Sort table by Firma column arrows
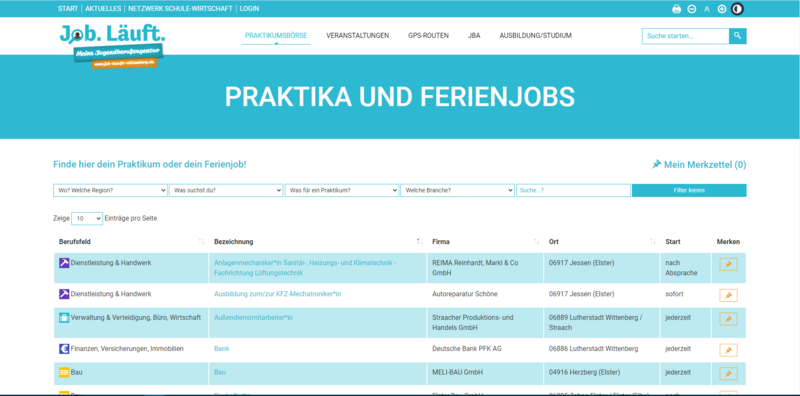800x396 pixels. (x=536, y=241)
